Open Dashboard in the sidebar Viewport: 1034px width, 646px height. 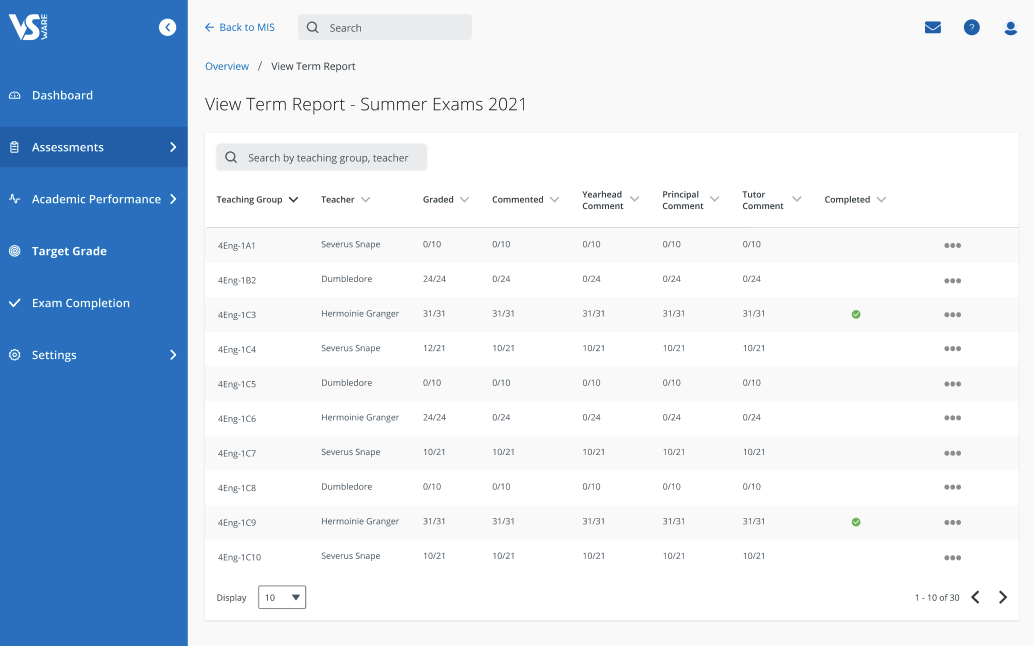click(x=94, y=96)
